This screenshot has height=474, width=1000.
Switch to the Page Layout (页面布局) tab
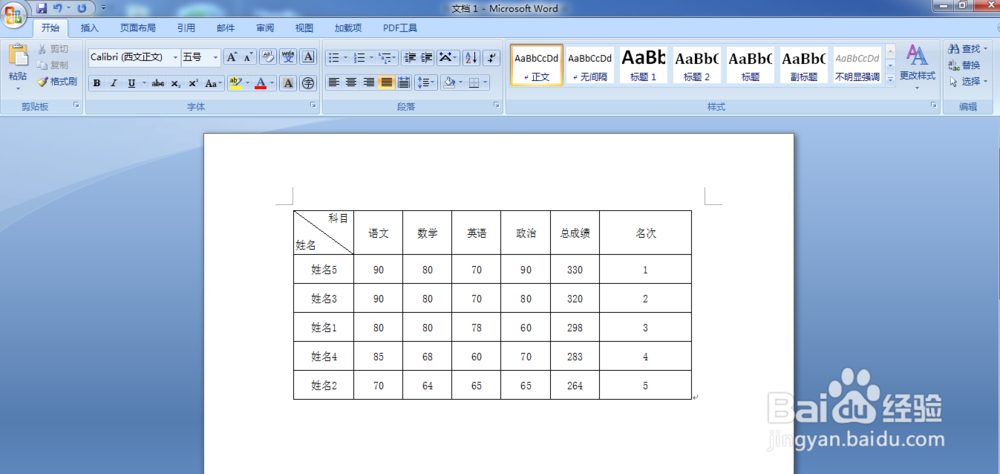click(138, 27)
